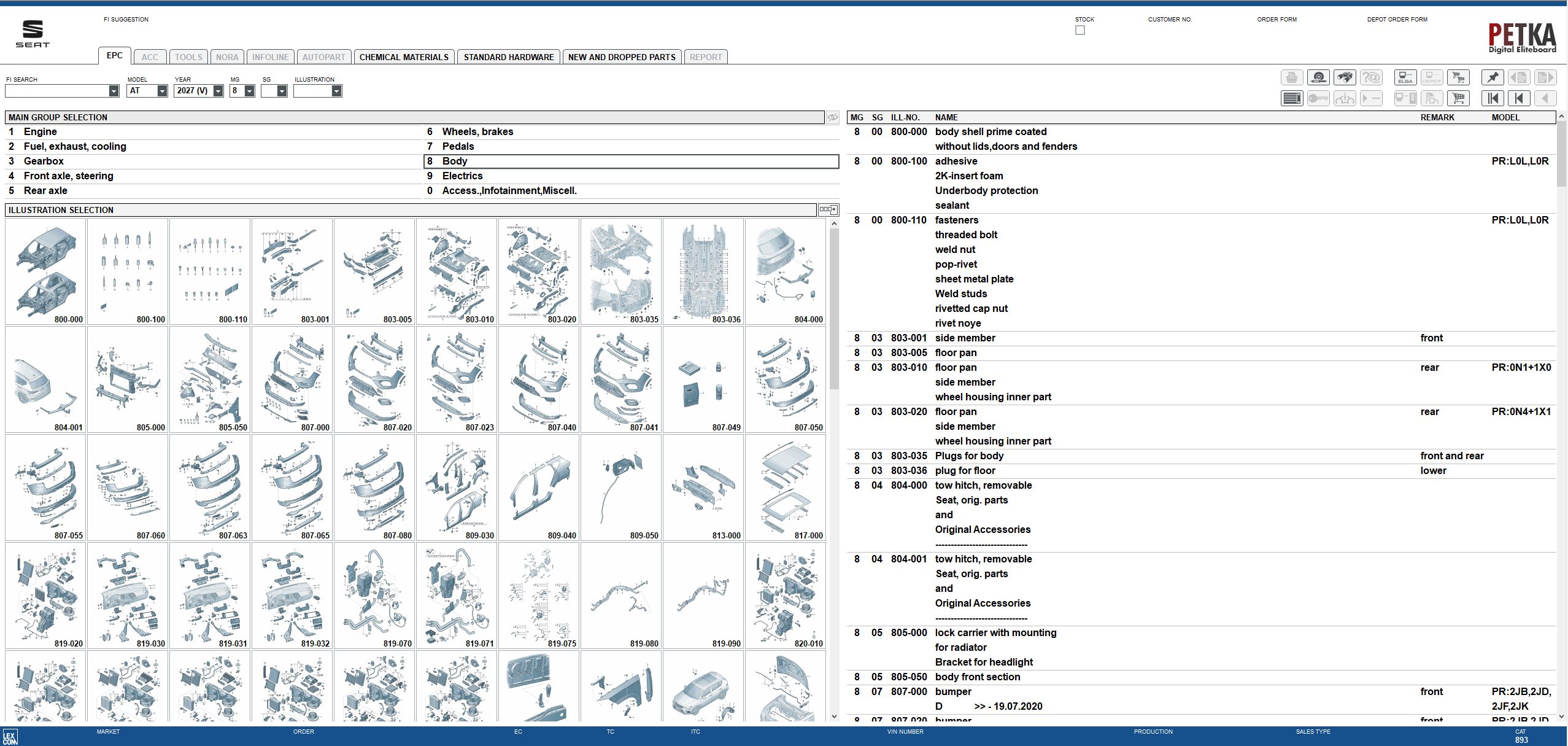The height and width of the screenshot is (746, 1568).
Task: Click the wheel/tyre parts icon in the toolbar
Action: tap(1319, 77)
